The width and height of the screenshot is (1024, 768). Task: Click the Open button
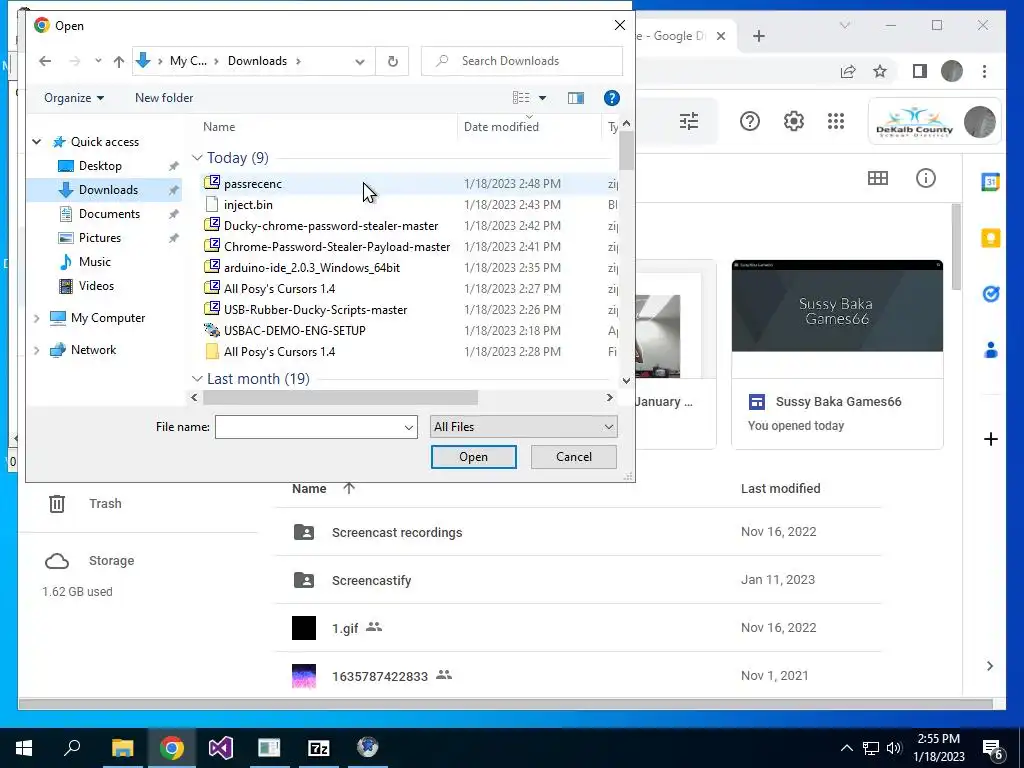[x=473, y=456]
